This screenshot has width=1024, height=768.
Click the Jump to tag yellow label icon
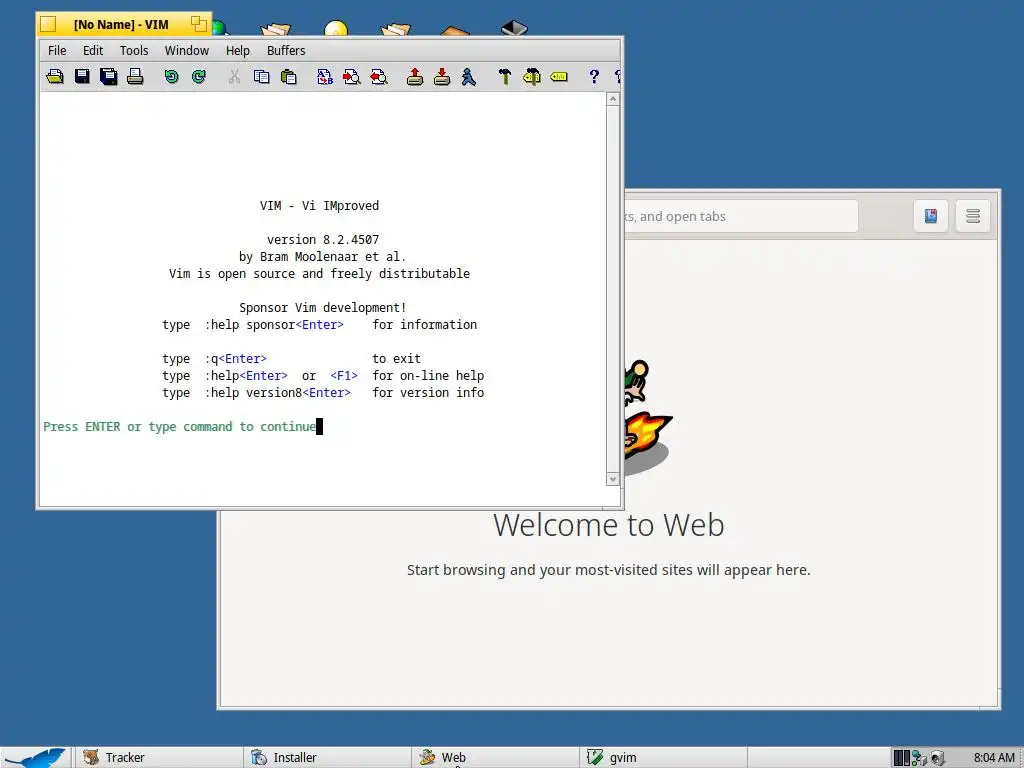pos(559,76)
